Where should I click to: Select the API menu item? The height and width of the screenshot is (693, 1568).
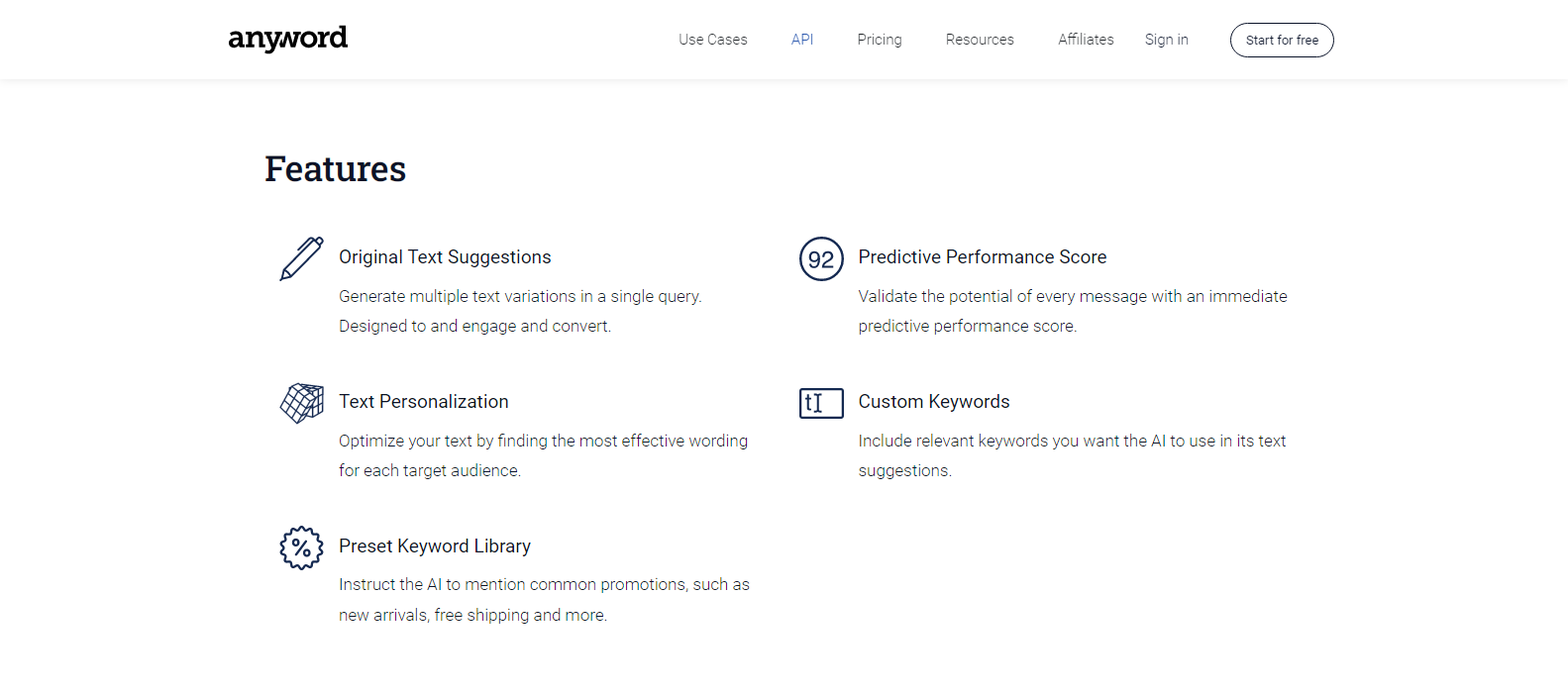pyautogui.click(x=802, y=40)
